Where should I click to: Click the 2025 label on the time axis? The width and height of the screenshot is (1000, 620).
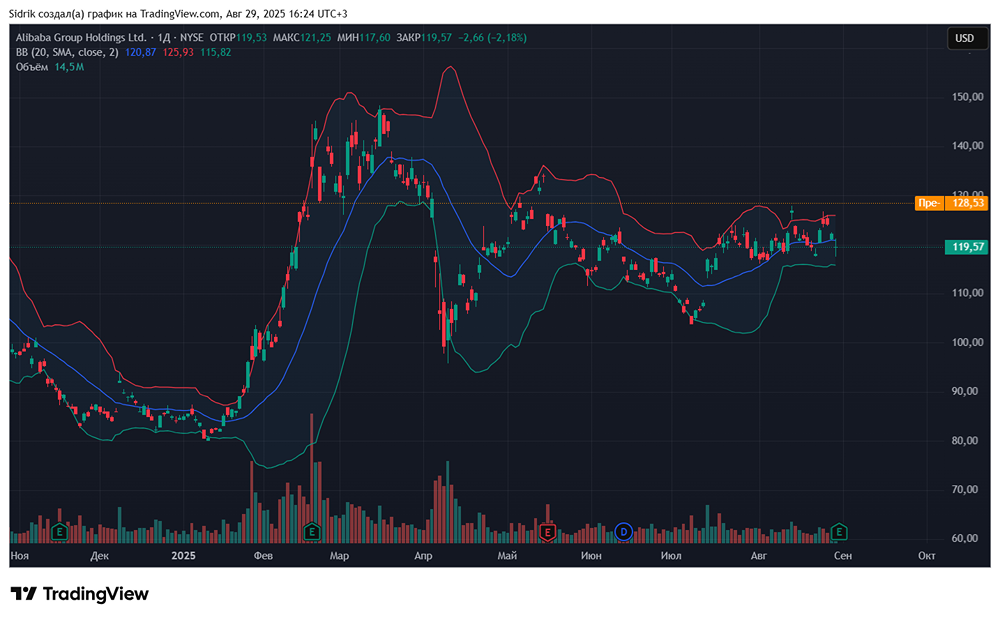click(183, 553)
